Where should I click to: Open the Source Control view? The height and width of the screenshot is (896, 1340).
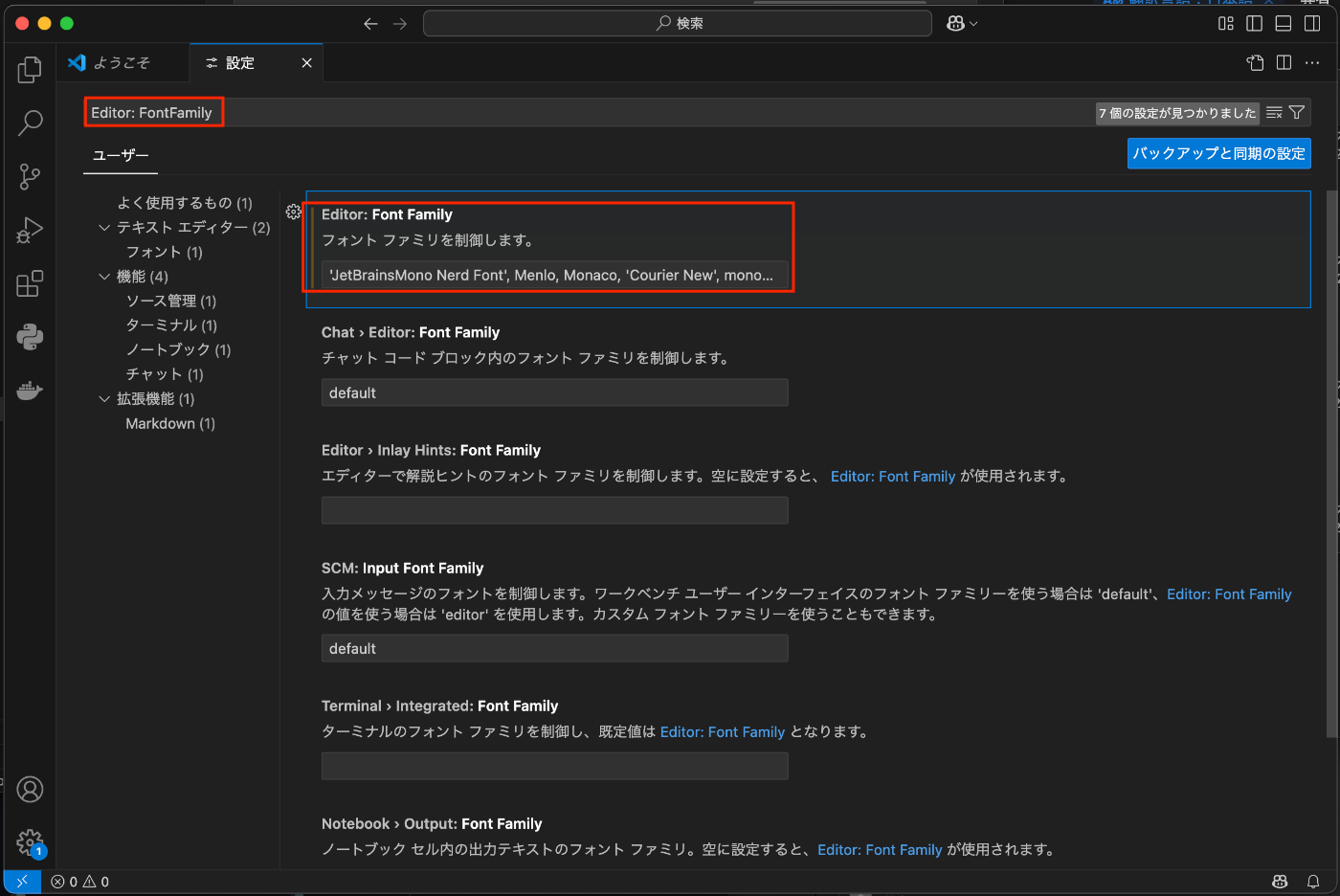coord(30,176)
